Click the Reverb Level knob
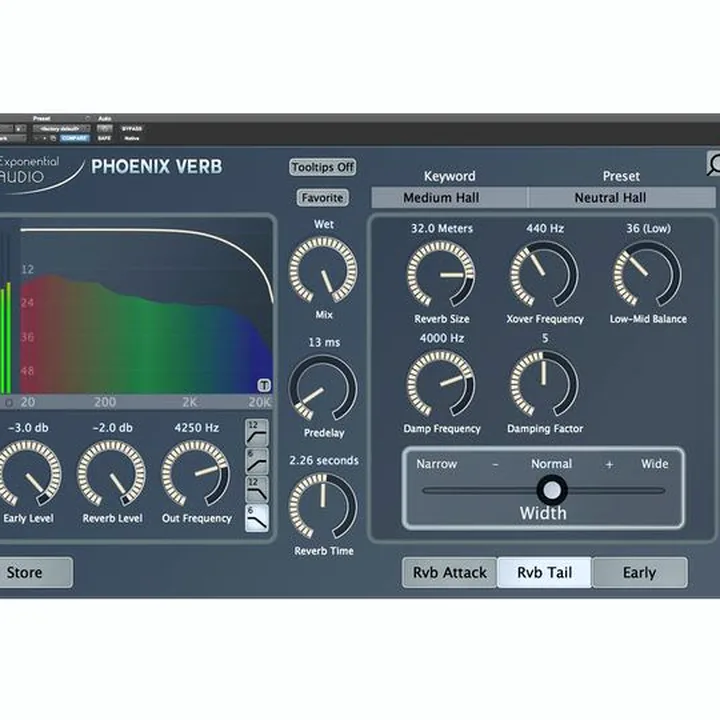Viewport: 720px width, 720px height. coord(112,473)
